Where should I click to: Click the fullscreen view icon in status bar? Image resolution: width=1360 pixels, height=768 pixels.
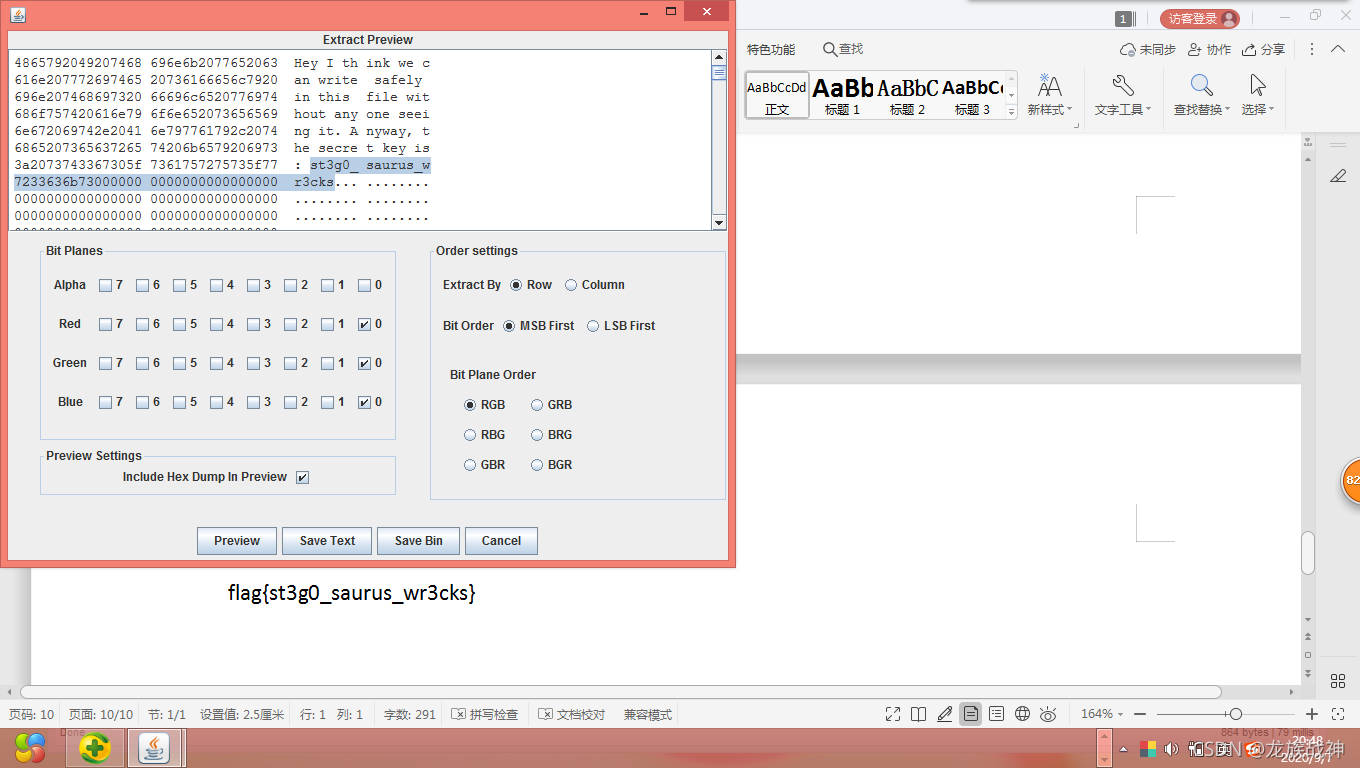coord(893,714)
